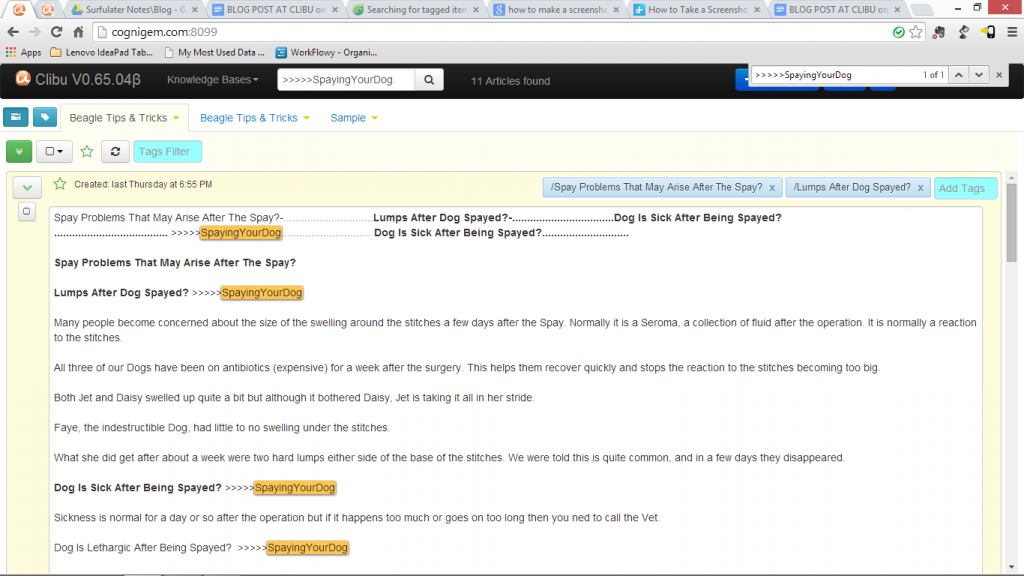Open the Chrome hamburger menu
Image resolution: width=1024 pixels, height=576 pixels.
tap(1009, 32)
